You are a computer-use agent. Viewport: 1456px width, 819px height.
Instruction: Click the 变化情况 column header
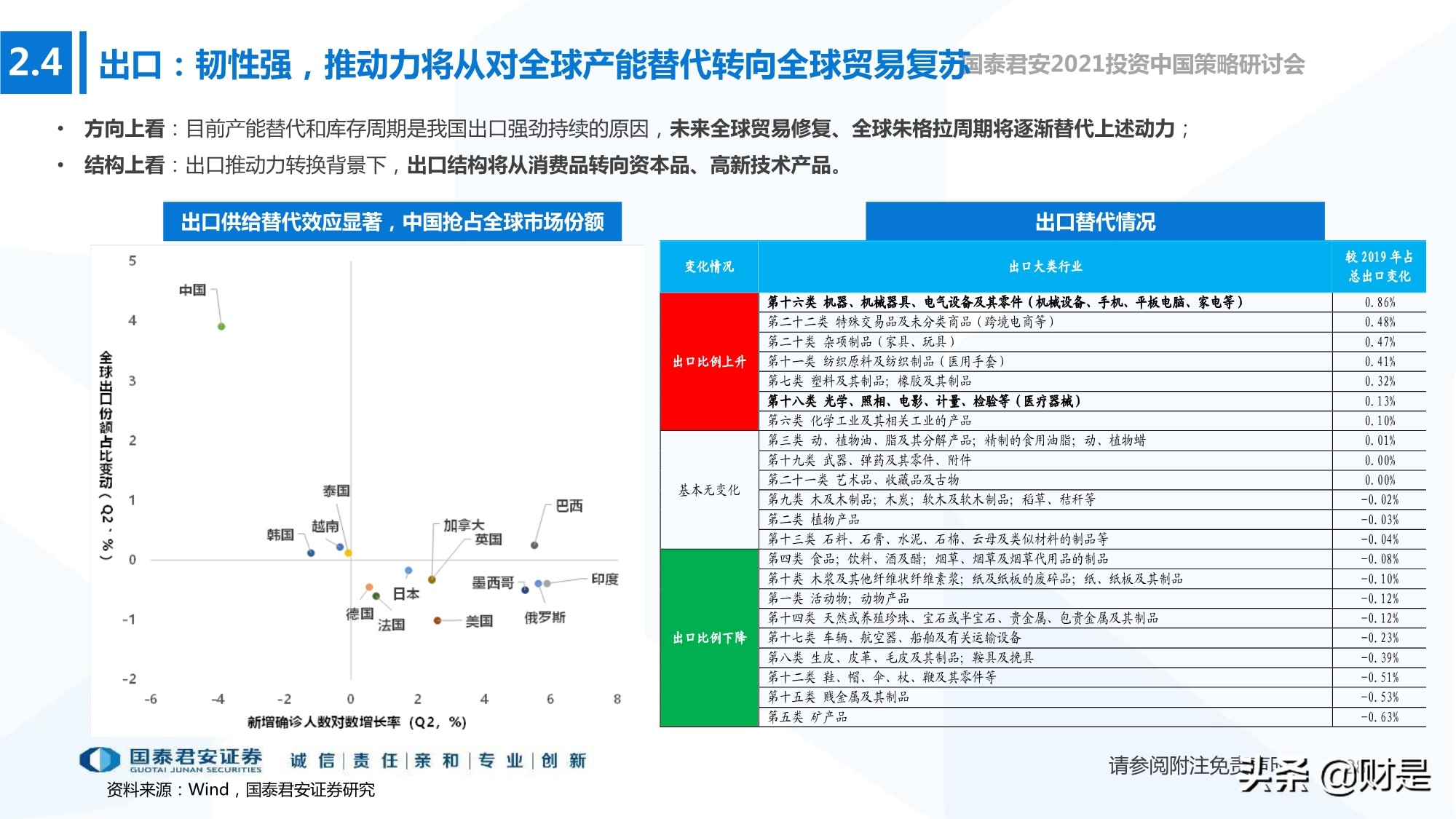(x=709, y=266)
